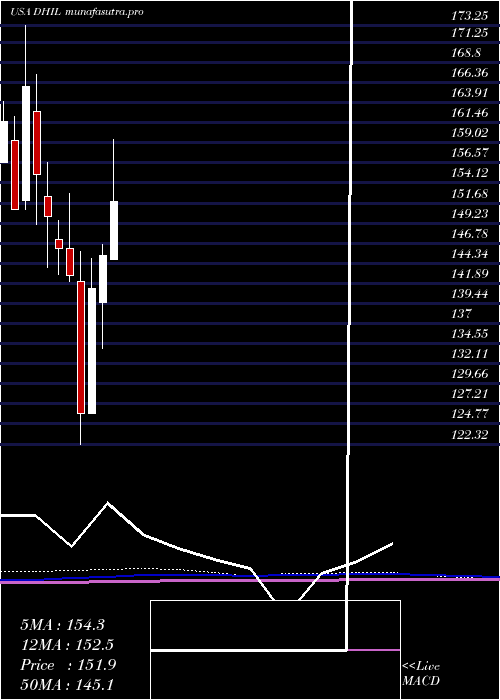
Task: Click the 171.25 price axis label
Action: pos(469,33)
